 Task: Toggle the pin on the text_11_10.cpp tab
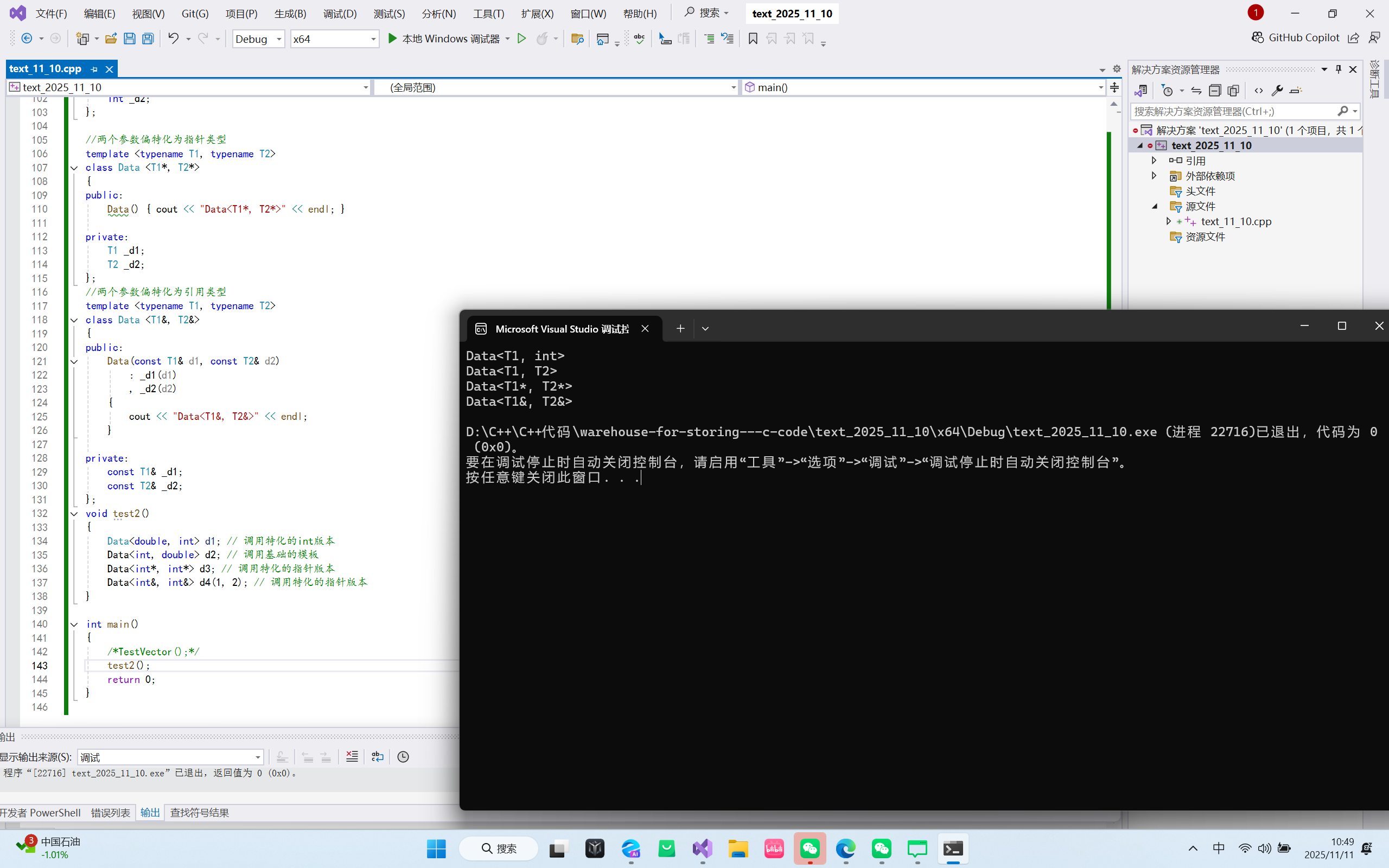point(94,69)
